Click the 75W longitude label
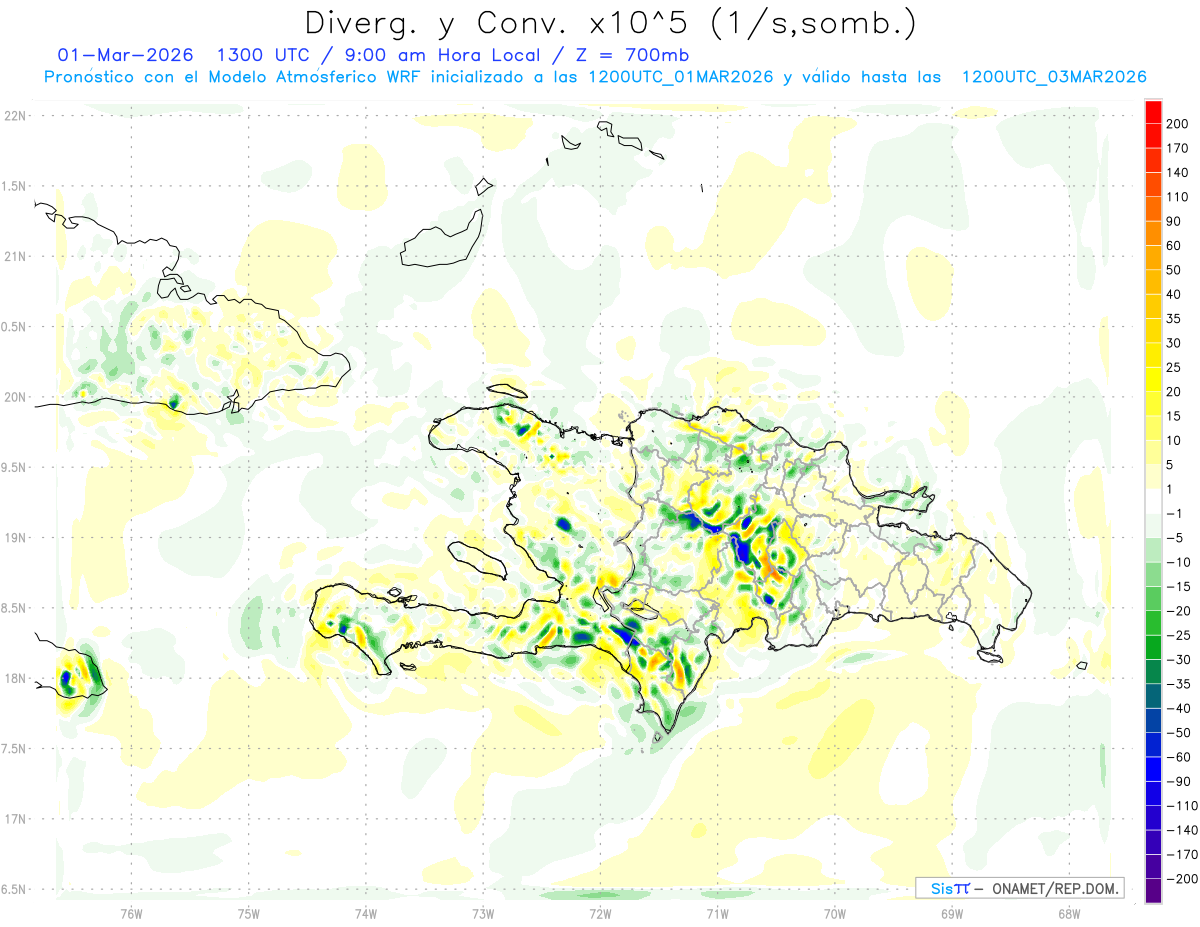This screenshot has height=927, width=1200. pos(249,913)
